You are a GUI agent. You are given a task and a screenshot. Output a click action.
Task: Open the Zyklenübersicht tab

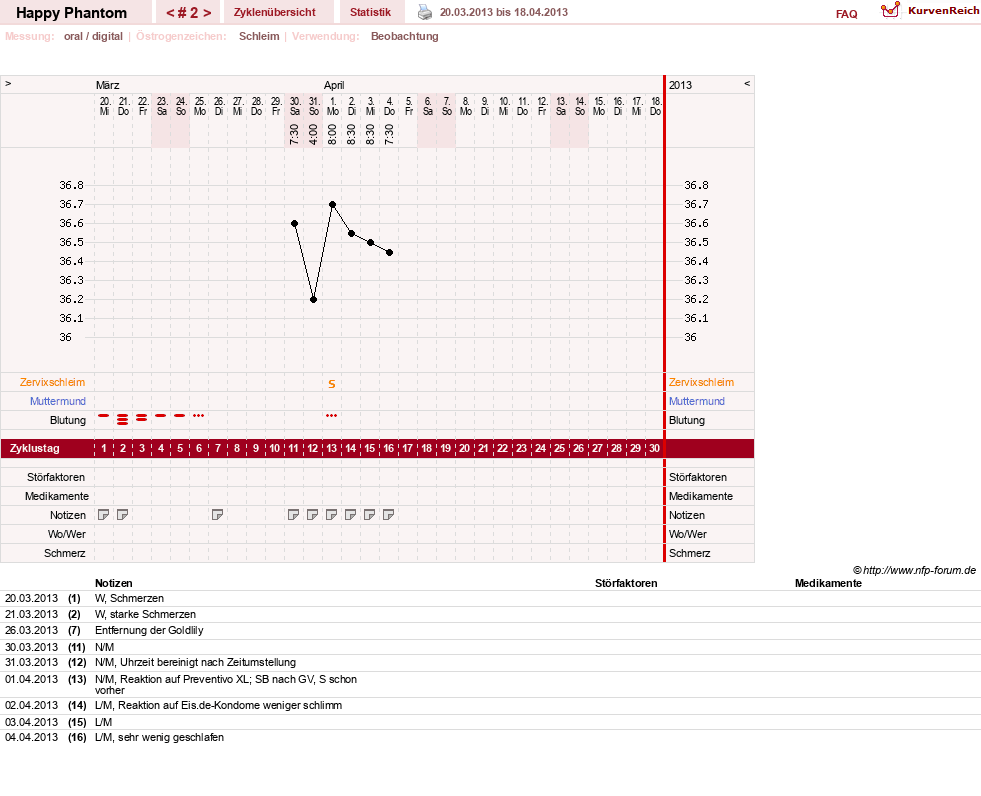click(275, 12)
